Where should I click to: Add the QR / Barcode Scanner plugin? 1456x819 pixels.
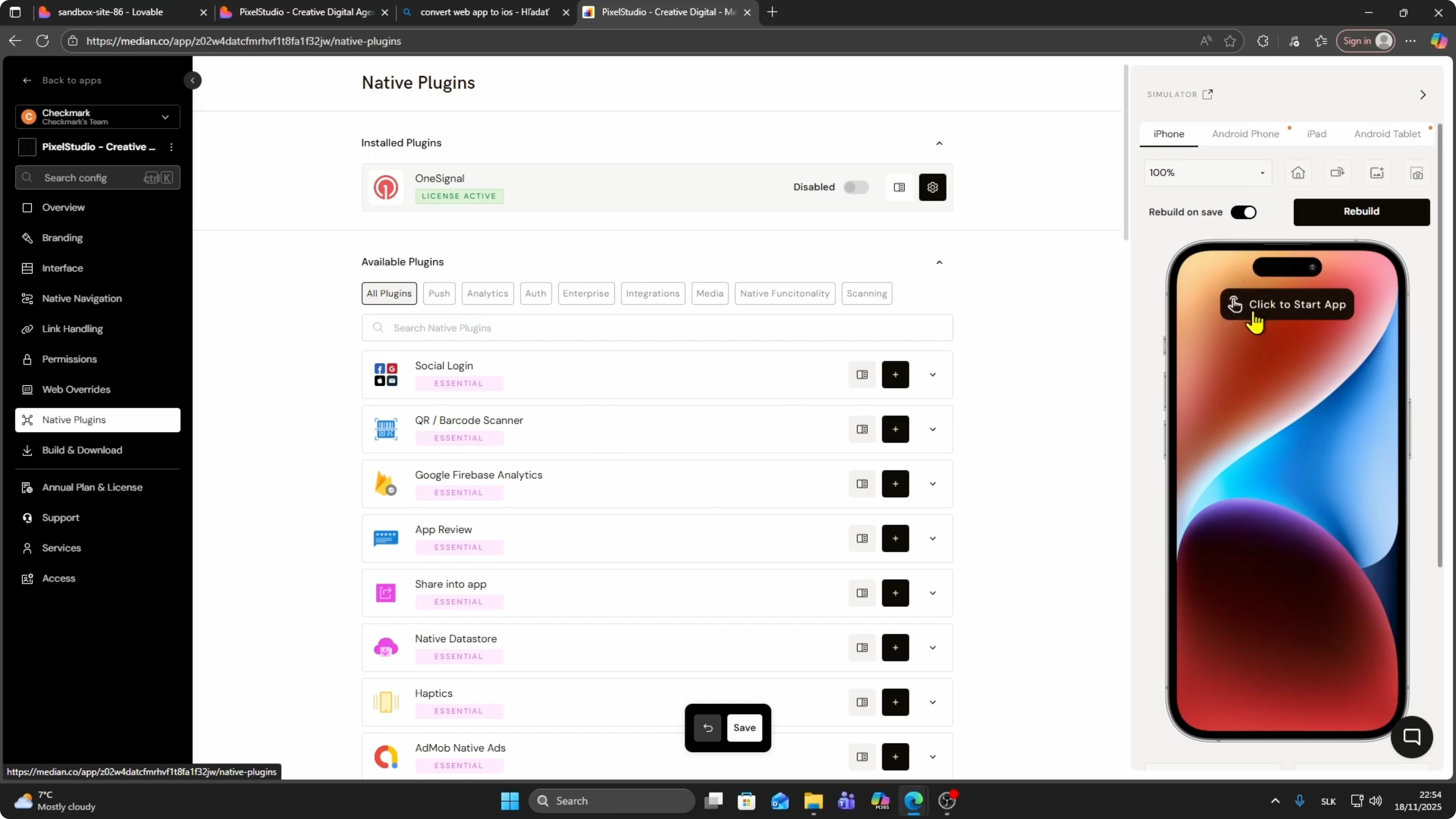click(x=895, y=429)
